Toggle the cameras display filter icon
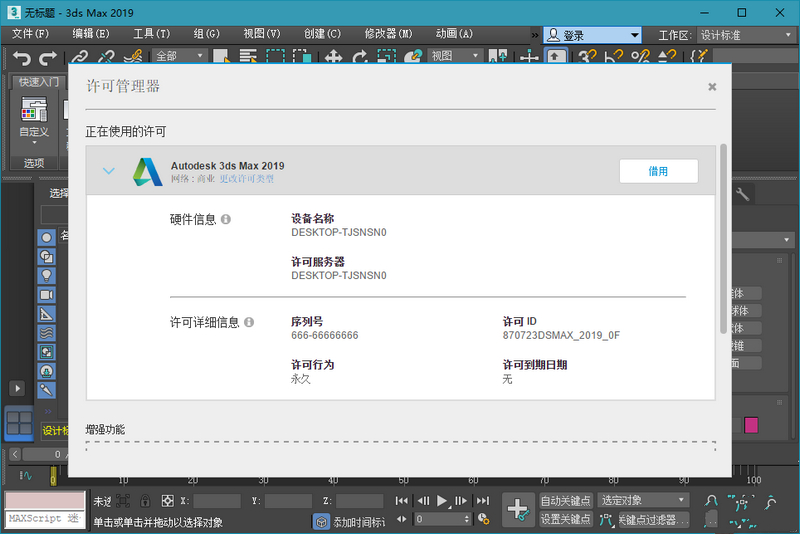Viewport: 800px width, 534px height. [x=47, y=295]
